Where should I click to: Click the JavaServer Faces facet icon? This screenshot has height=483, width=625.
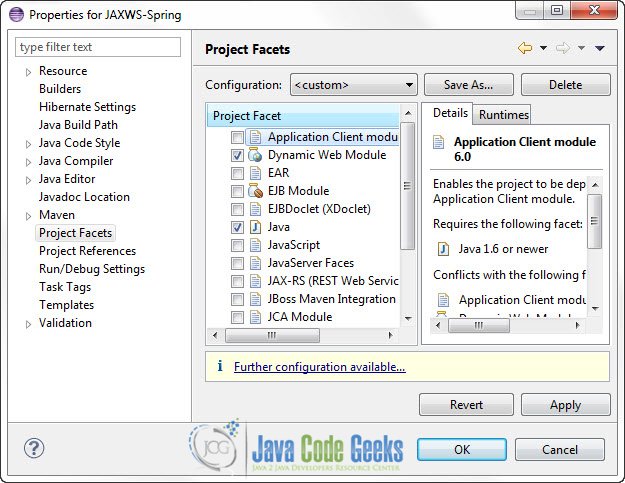[x=255, y=263]
